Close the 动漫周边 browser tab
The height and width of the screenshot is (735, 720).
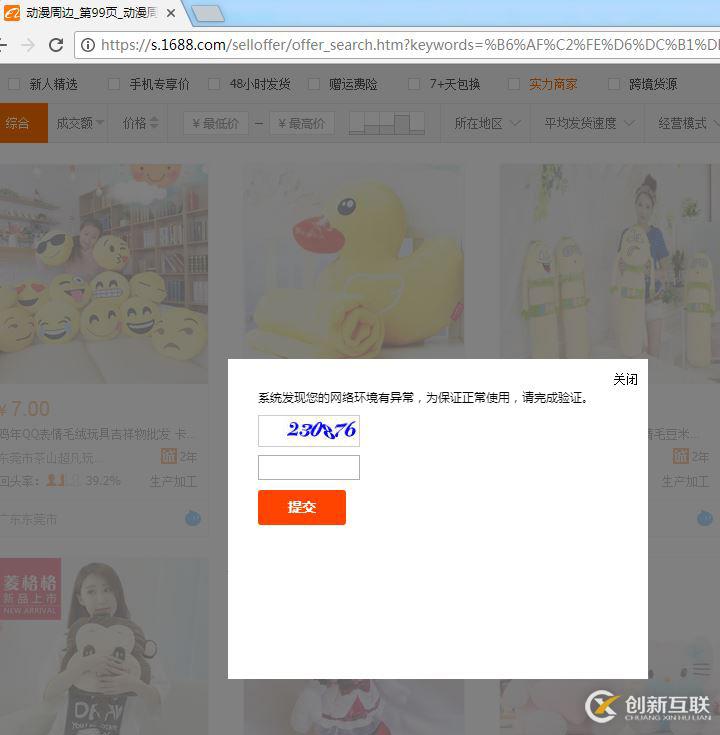(x=171, y=13)
